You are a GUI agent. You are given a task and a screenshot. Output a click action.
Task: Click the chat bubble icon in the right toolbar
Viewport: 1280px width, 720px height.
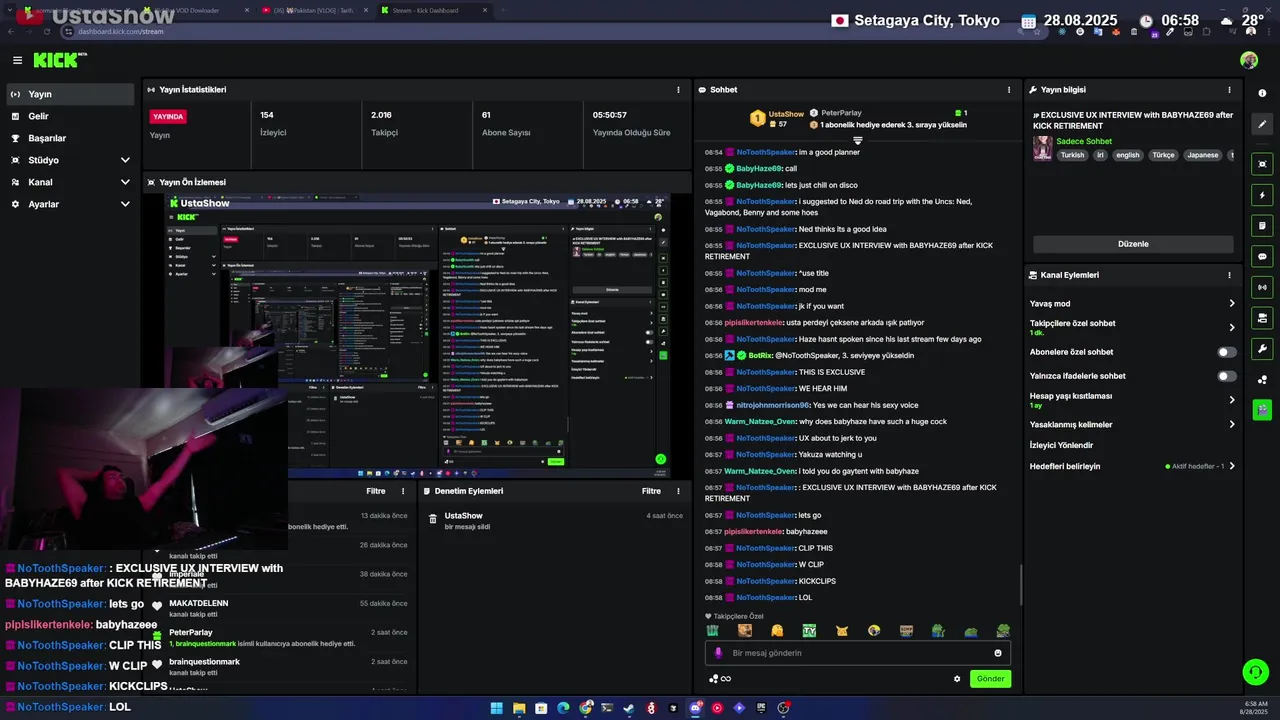[x=1262, y=256]
